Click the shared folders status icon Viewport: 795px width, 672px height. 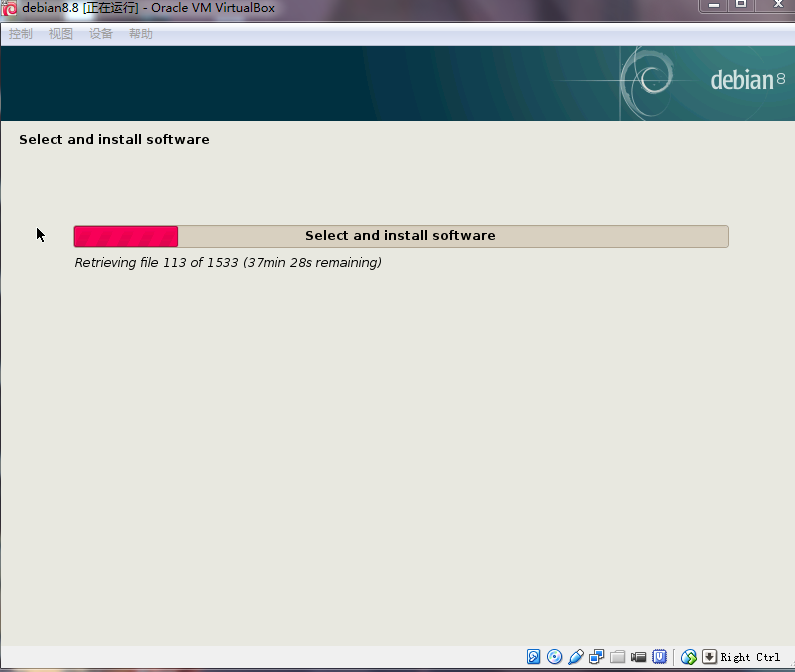(618, 657)
